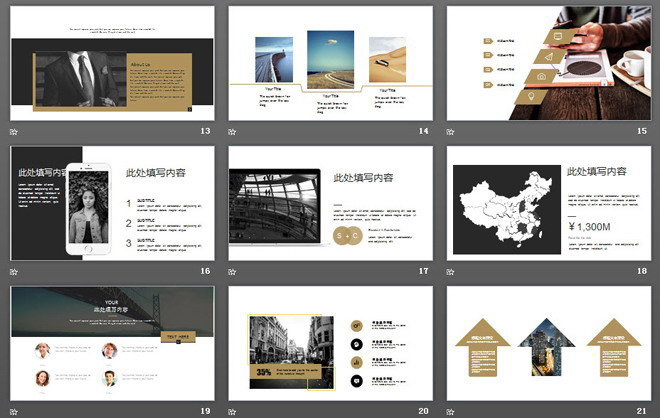Click the animation star icon under slide 14
Image resolution: width=660 pixels, height=418 pixels.
click(x=232, y=131)
